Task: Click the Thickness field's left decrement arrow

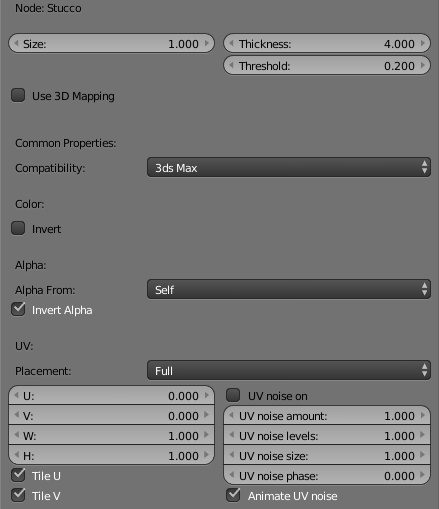Action: click(x=231, y=43)
